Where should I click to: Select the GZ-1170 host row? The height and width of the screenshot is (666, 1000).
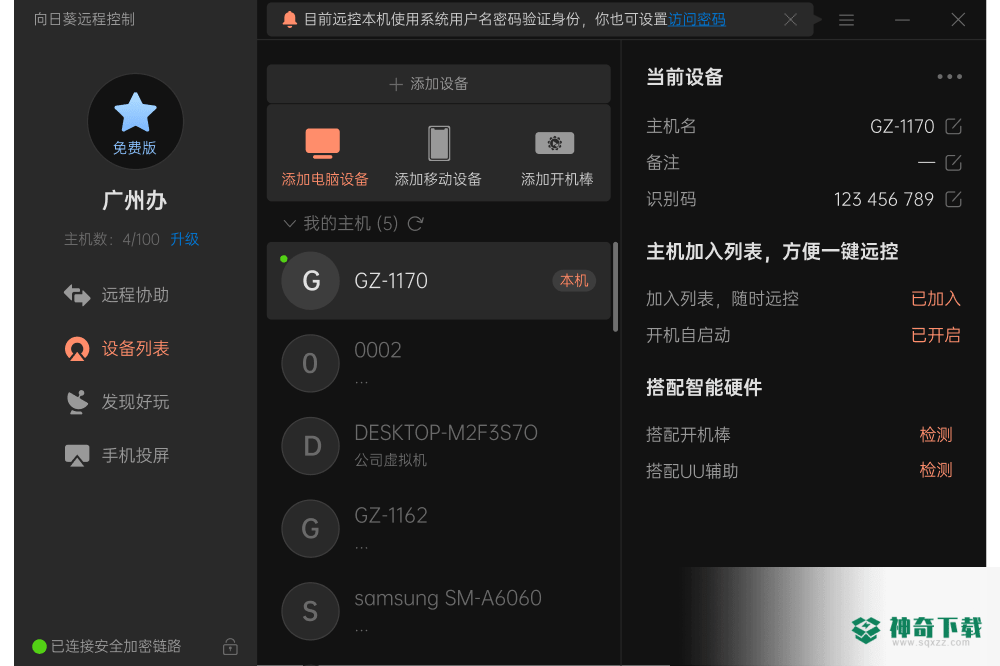click(439, 281)
